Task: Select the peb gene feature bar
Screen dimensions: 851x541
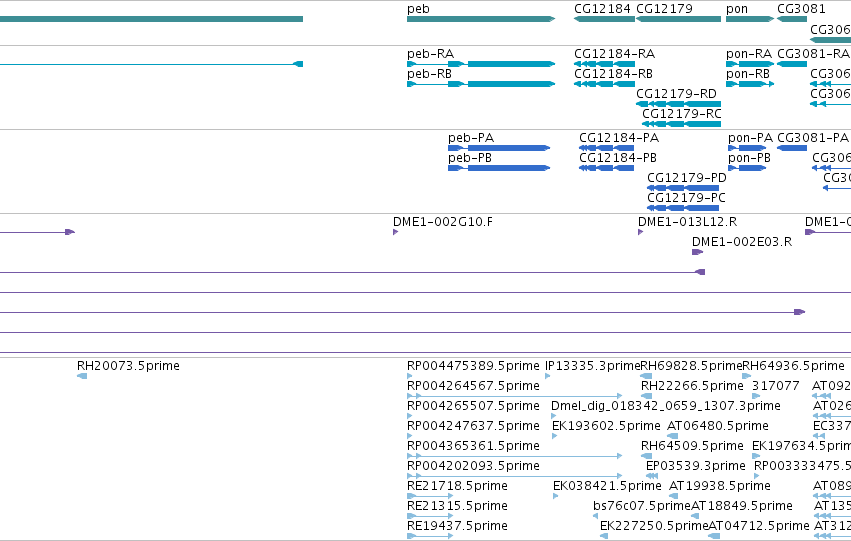Action: pos(481,19)
